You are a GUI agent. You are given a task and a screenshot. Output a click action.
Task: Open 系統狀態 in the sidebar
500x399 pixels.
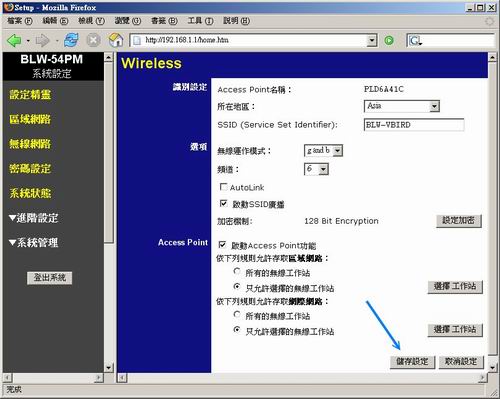(x=30, y=193)
